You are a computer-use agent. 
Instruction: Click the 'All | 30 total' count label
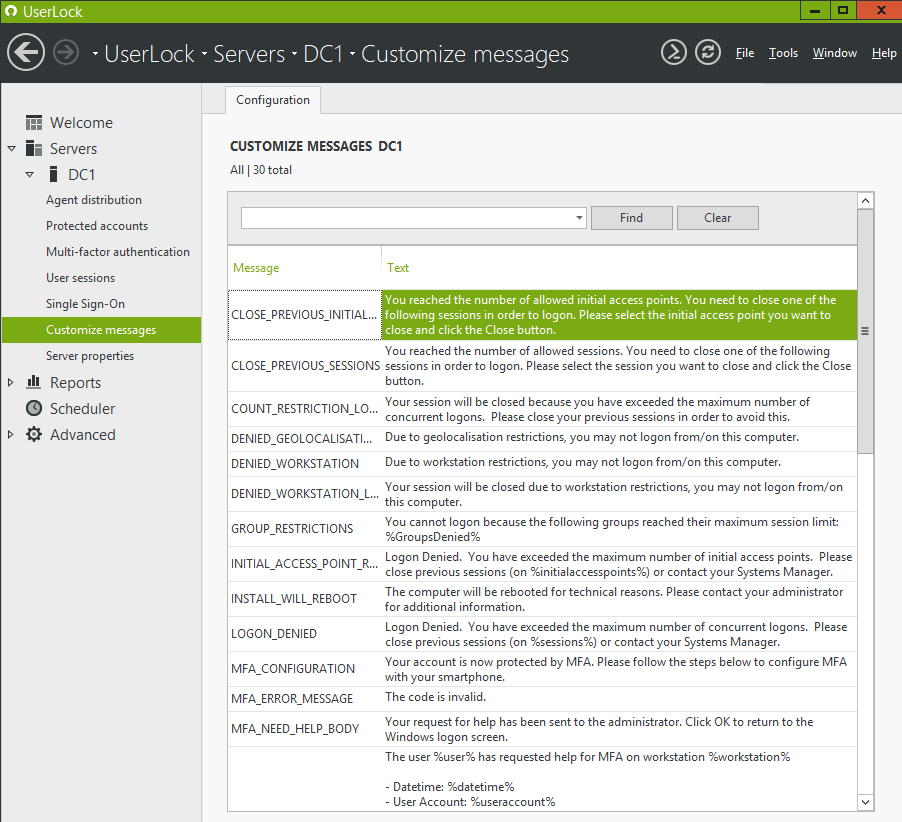(261, 170)
